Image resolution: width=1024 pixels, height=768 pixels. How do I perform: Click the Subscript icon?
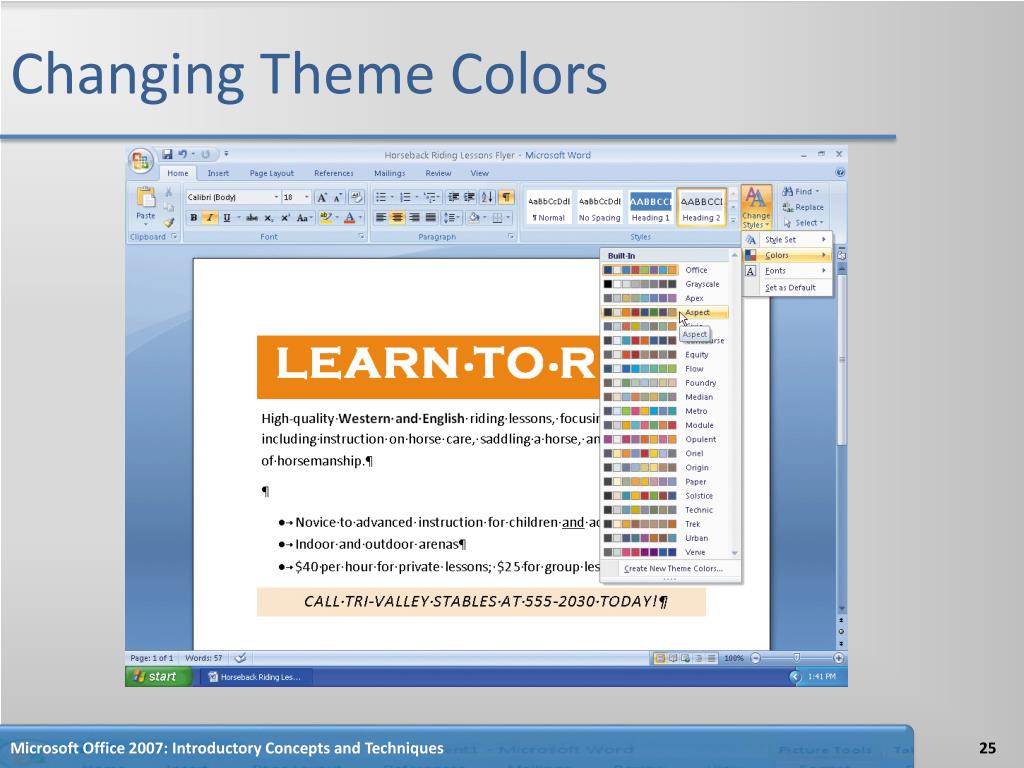[x=268, y=218]
